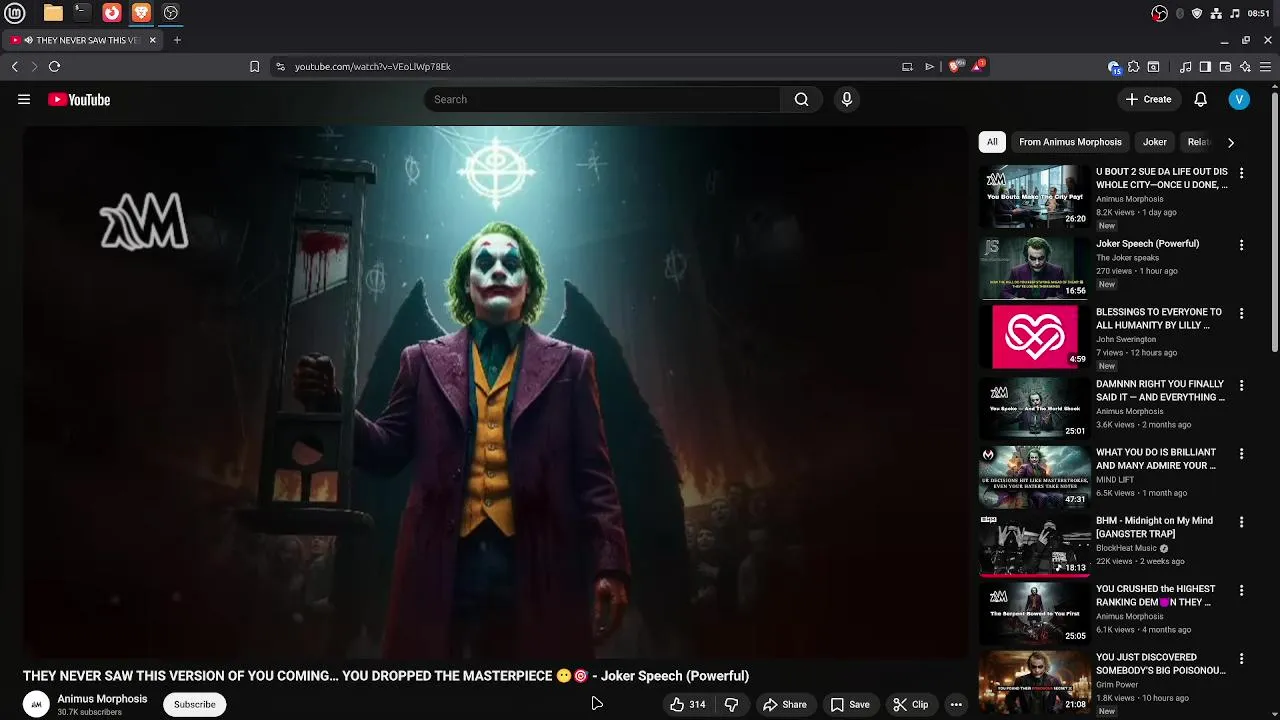Toggle the browser sidebar panel
The image size is (1280, 720).
1205,66
